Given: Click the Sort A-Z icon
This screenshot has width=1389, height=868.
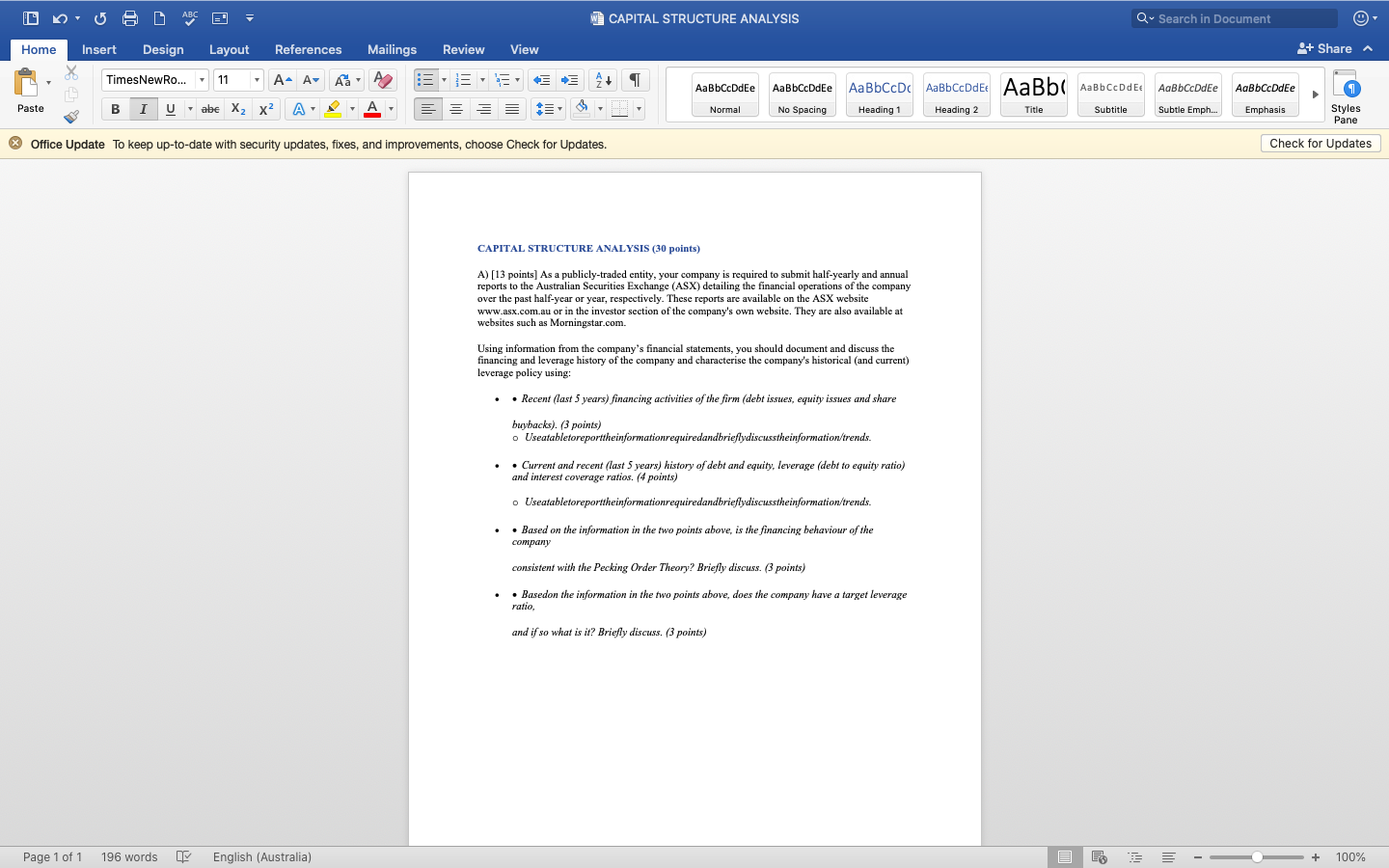Looking at the screenshot, I should [602, 80].
